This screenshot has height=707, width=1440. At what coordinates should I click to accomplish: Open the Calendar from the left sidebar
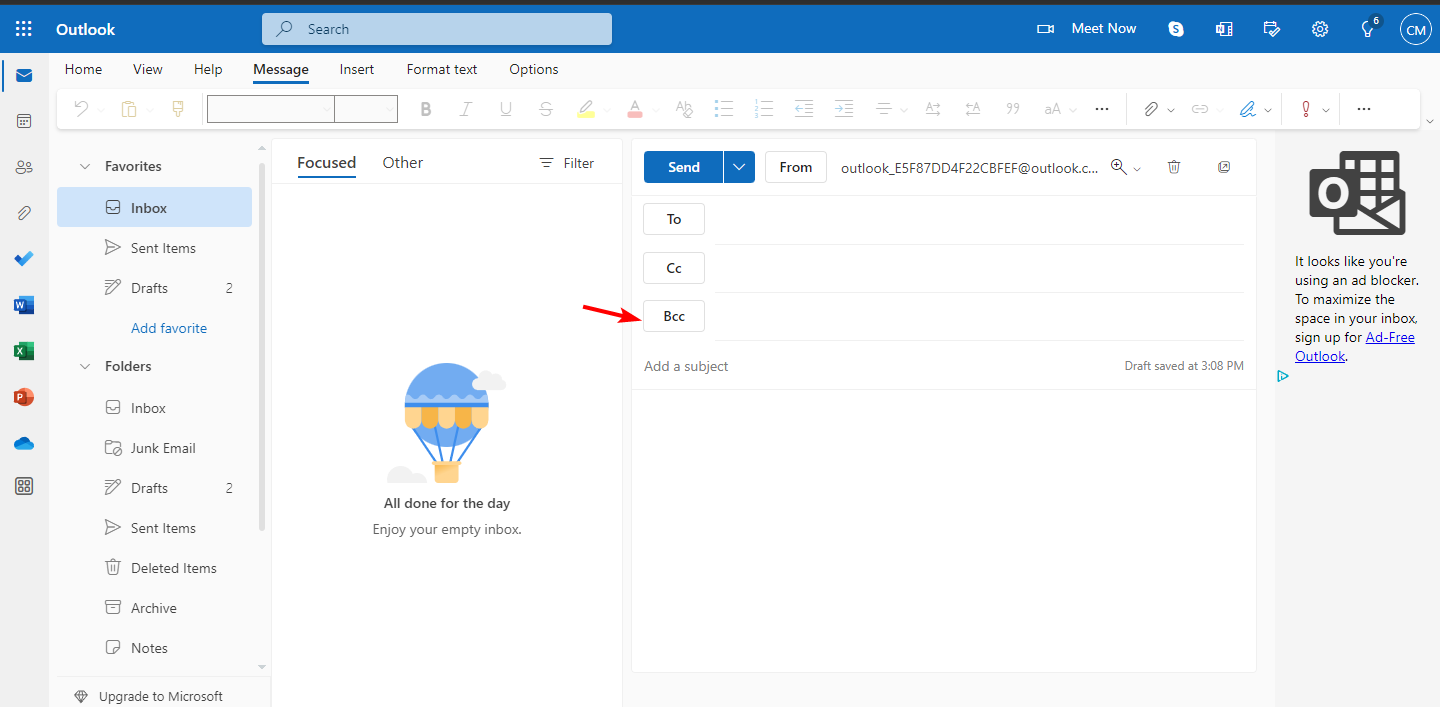23,120
